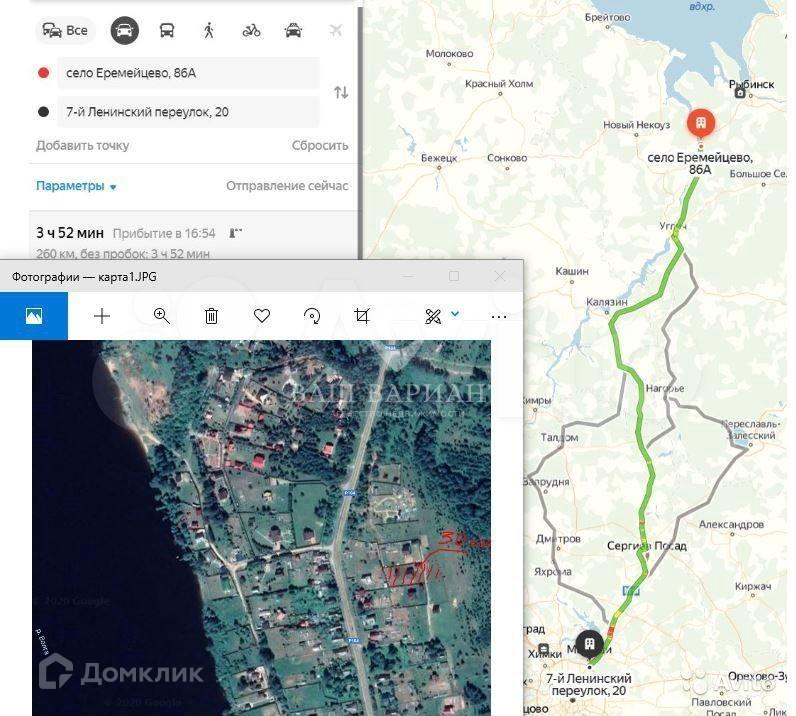Click the 'Красный Холм' map label
The width and height of the screenshot is (796, 716).
tap(499, 83)
